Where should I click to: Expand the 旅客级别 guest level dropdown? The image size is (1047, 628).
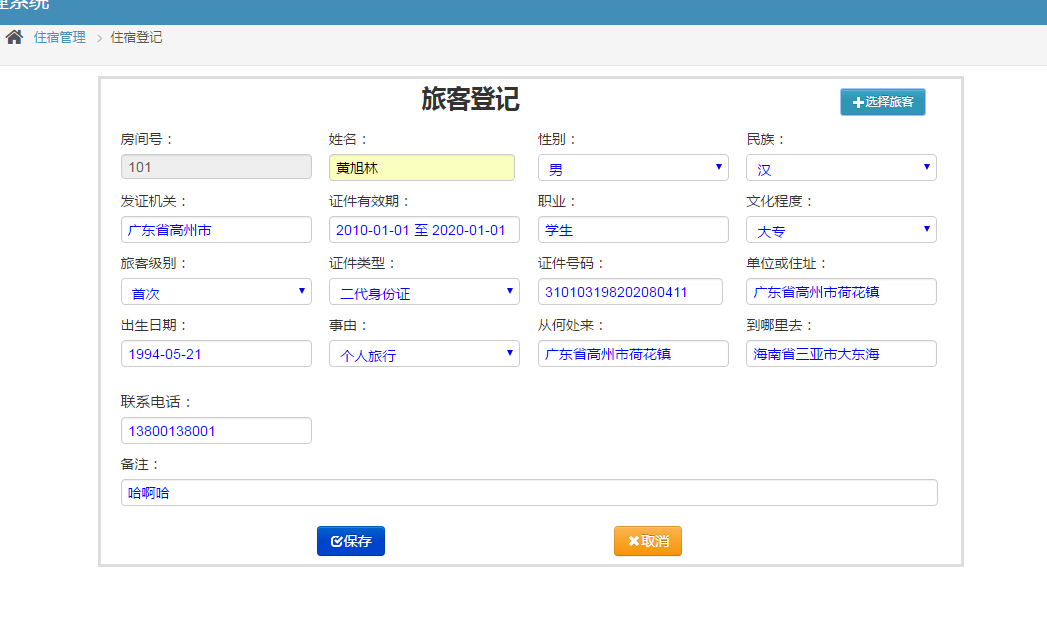coord(216,292)
